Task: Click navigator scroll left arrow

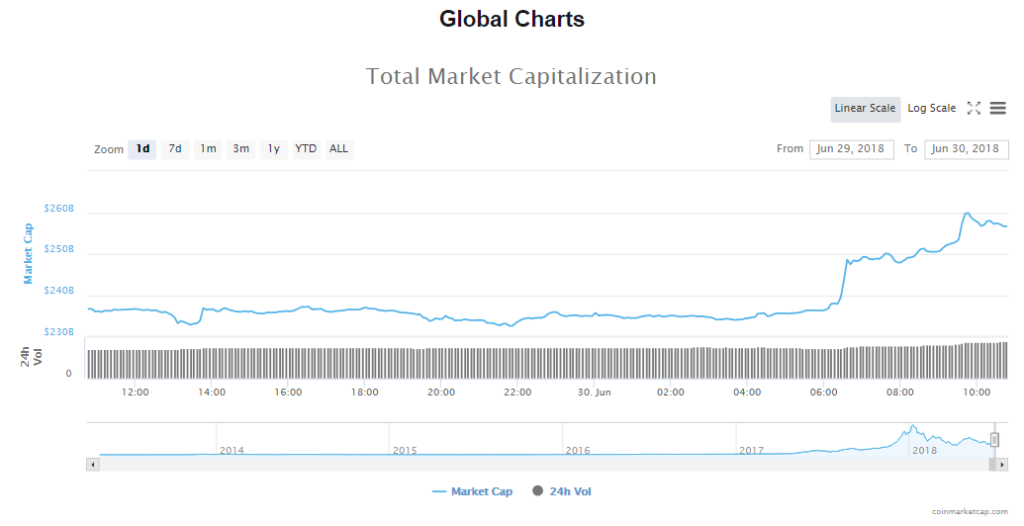Action: click(93, 464)
